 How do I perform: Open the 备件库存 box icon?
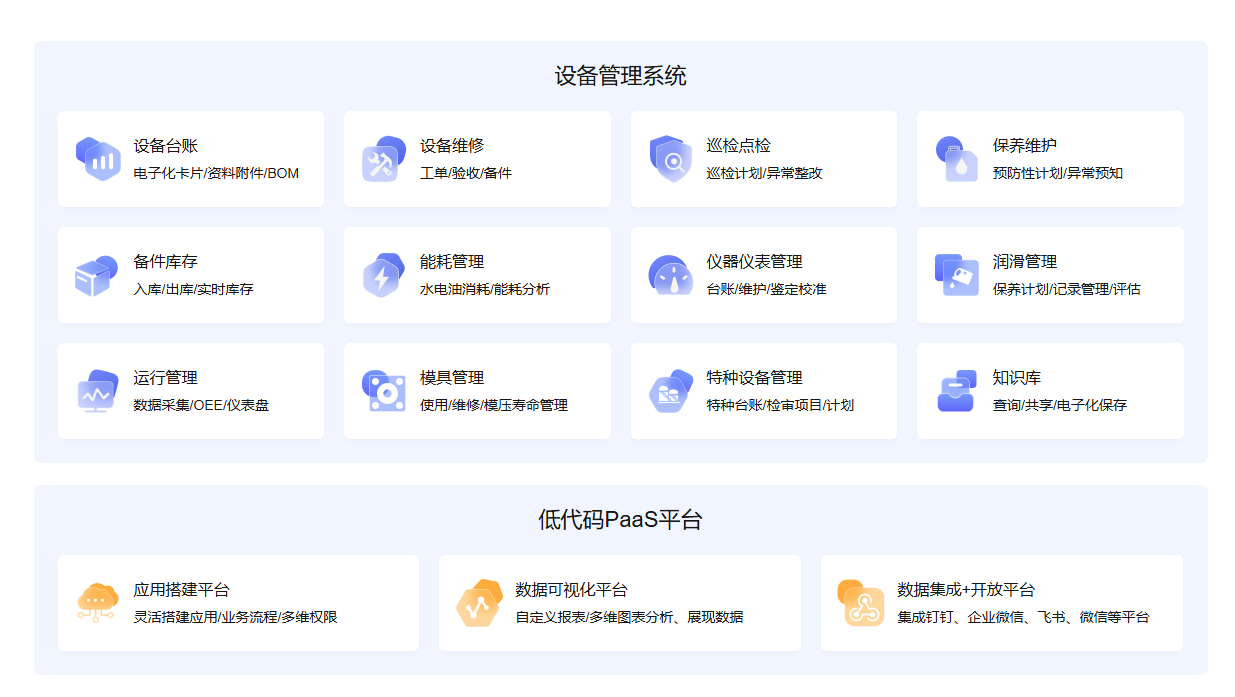point(97,275)
